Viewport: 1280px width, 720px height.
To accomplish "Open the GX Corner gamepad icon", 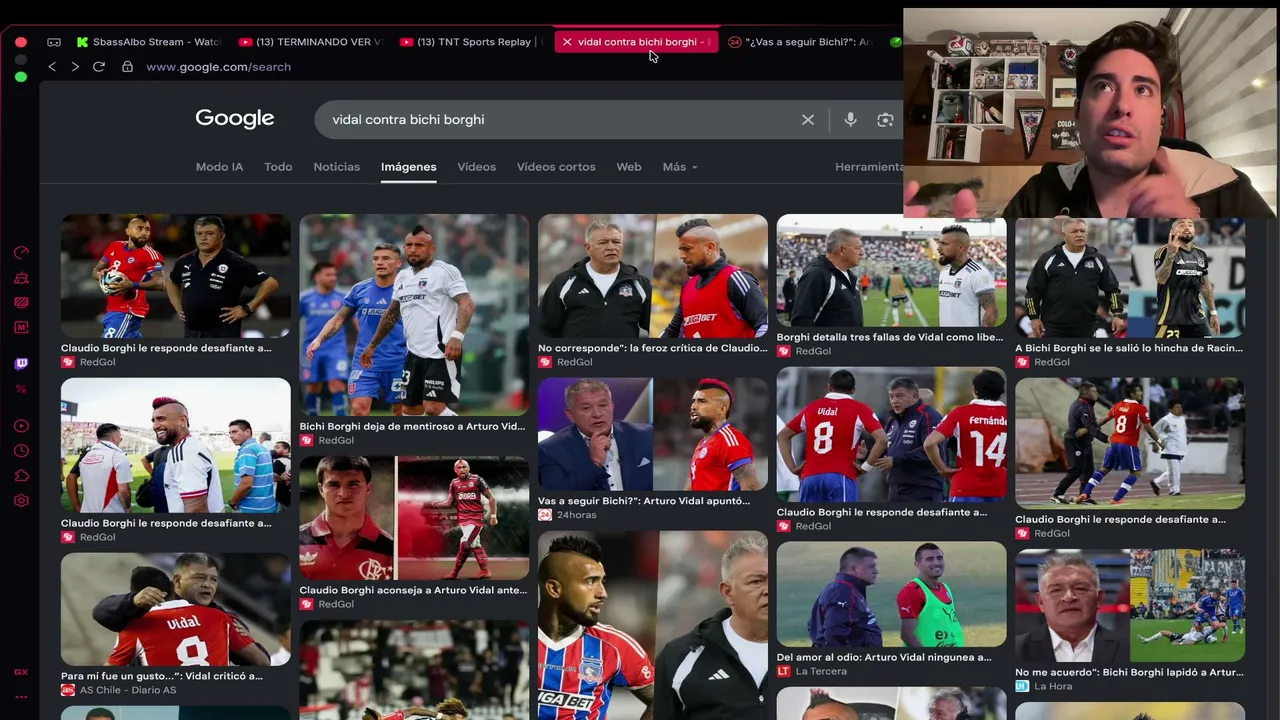I will (54, 42).
